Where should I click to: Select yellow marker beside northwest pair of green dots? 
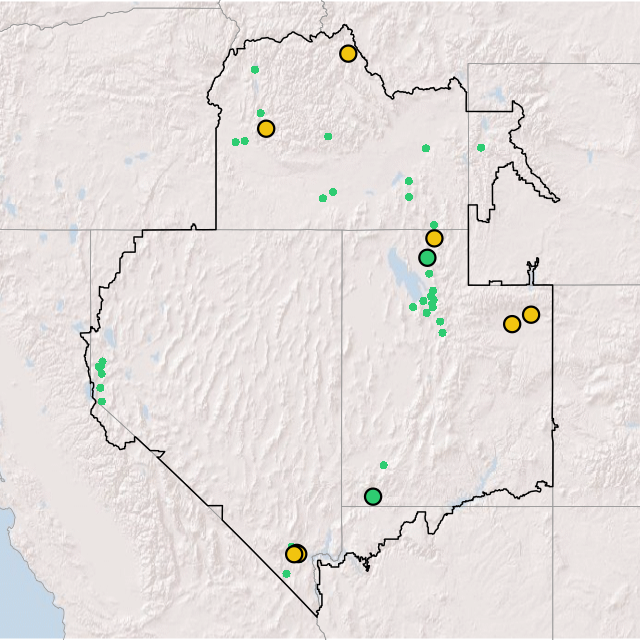point(266,129)
